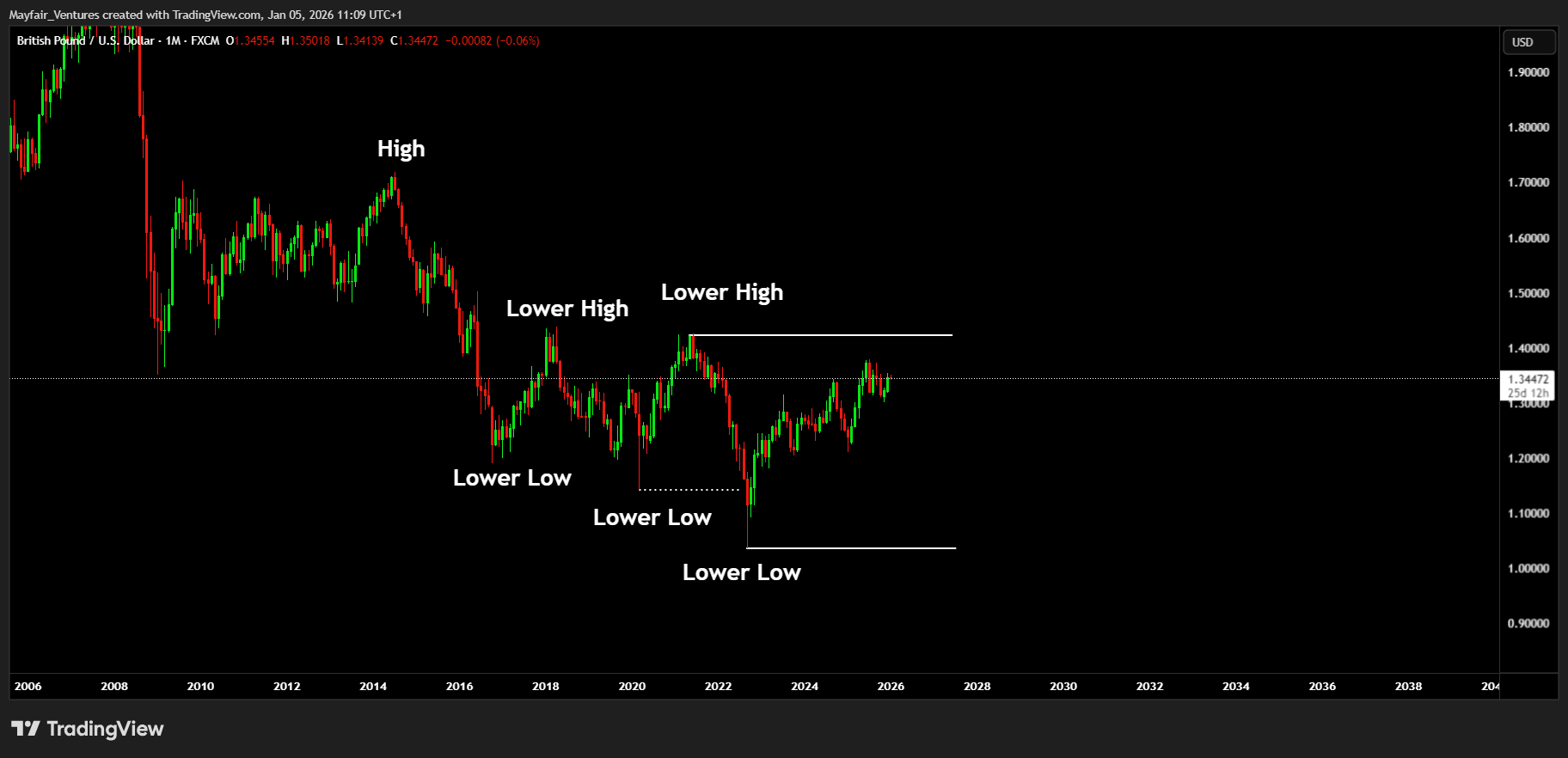Viewport: 1568px width, 758px height.
Task: Click the 2014 label on time axis
Action: click(x=373, y=686)
